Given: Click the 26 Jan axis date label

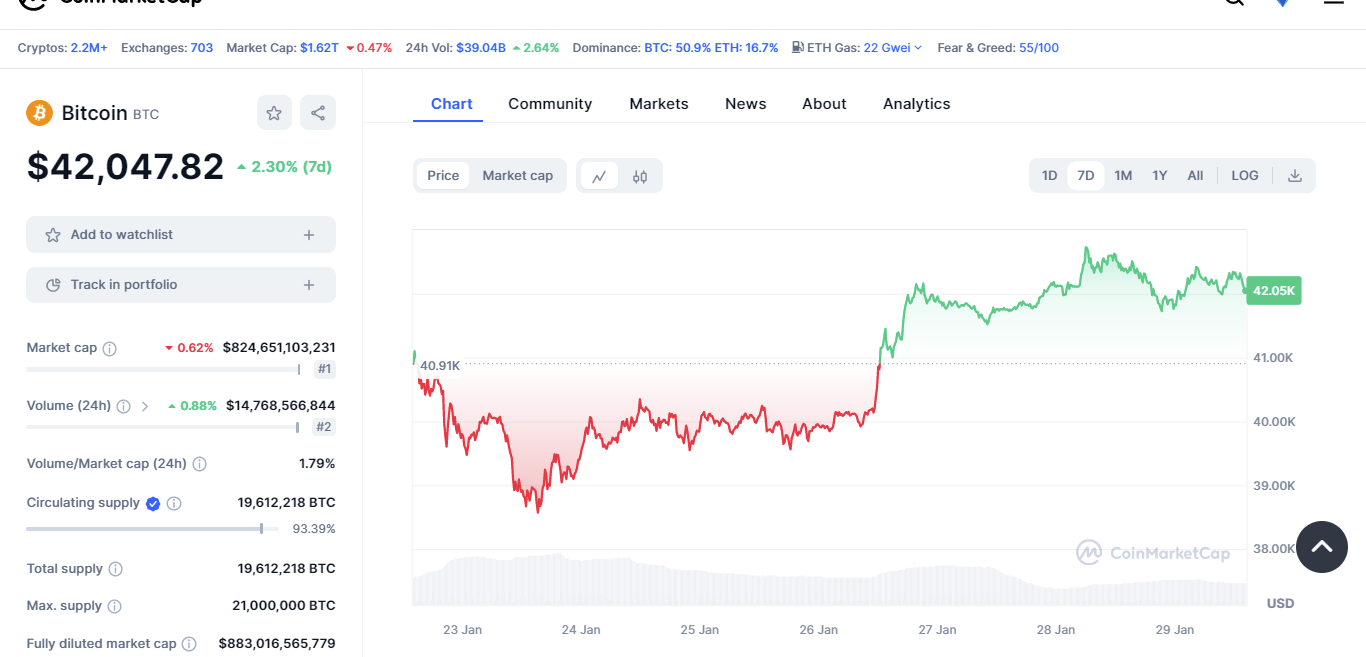Looking at the screenshot, I should pyautogui.click(x=819, y=630).
